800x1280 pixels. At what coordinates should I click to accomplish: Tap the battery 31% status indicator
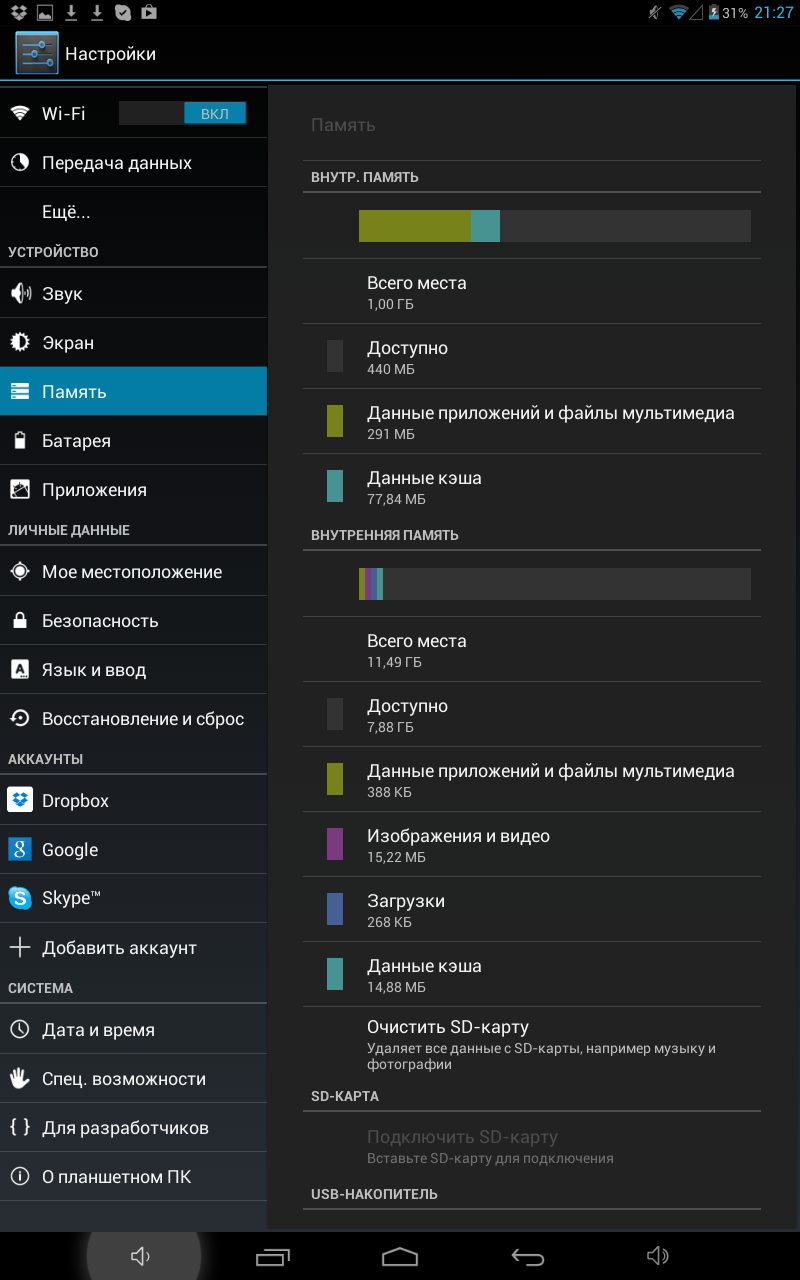(x=728, y=13)
